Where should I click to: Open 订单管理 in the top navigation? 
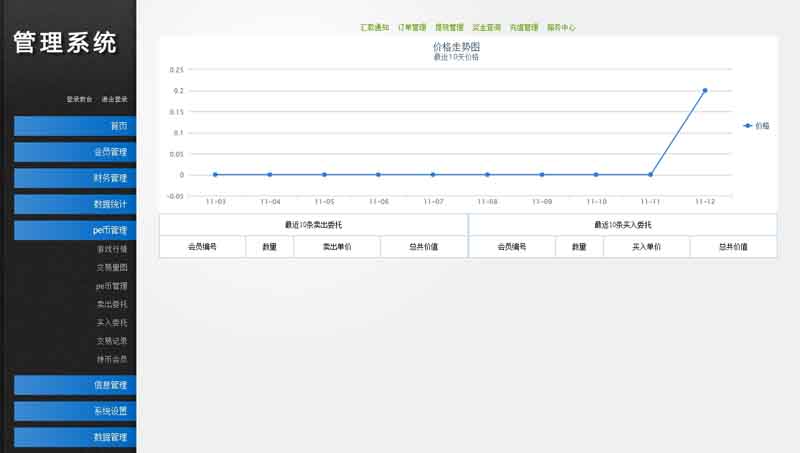(x=412, y=28)
